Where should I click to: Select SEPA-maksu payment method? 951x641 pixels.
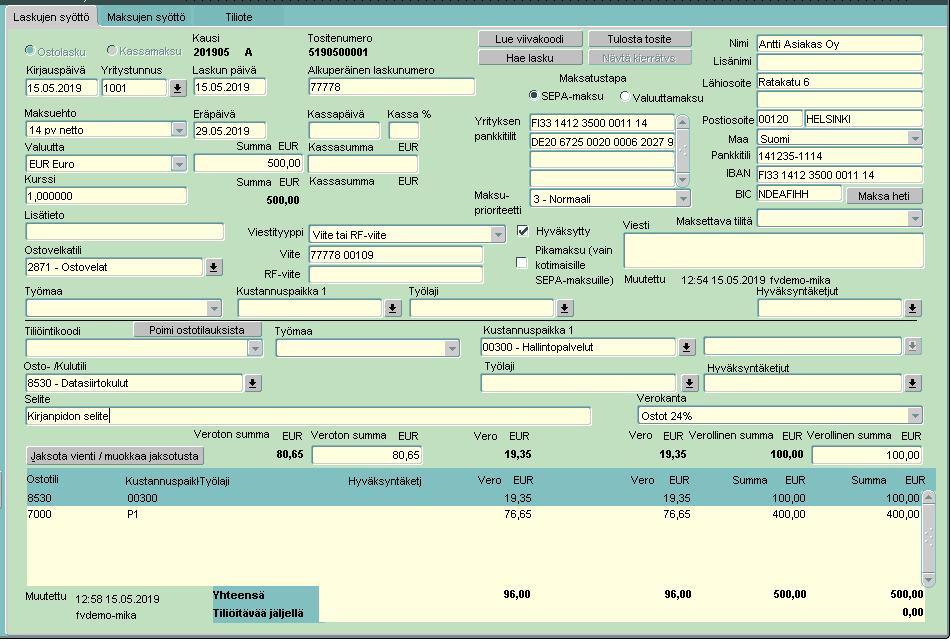point(533,95)
